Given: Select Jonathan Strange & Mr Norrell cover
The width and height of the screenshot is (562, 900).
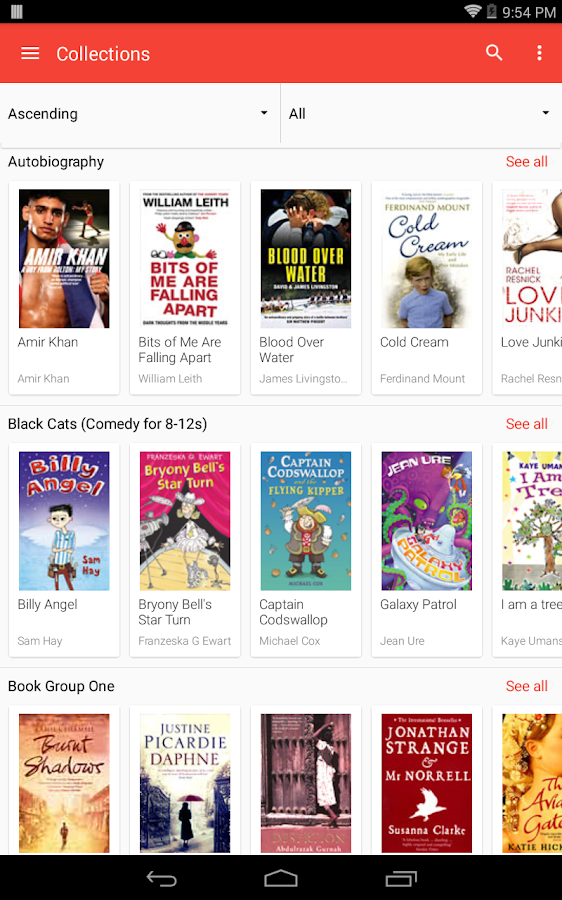Looking at the screenshot, I should click(427, 783).
